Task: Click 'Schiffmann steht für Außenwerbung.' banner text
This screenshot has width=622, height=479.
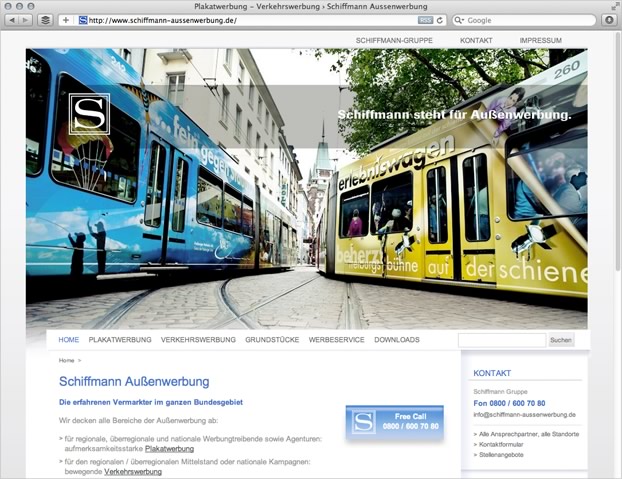Action: click(454, 115)
